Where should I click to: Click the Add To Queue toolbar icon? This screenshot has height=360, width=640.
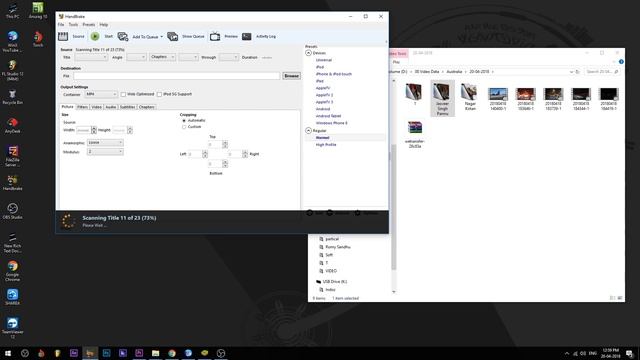pos(123,36)
